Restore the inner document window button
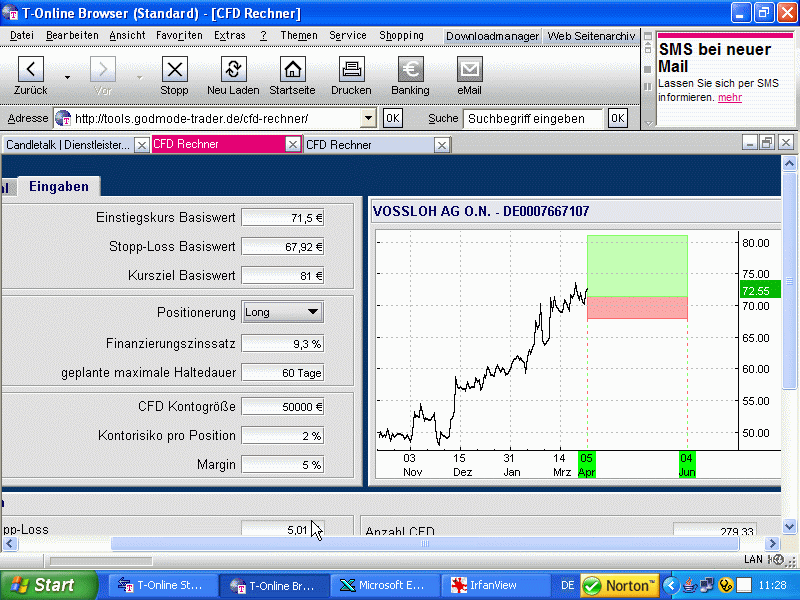The width and height of the screenshot is (800, 600). point(767,143)
